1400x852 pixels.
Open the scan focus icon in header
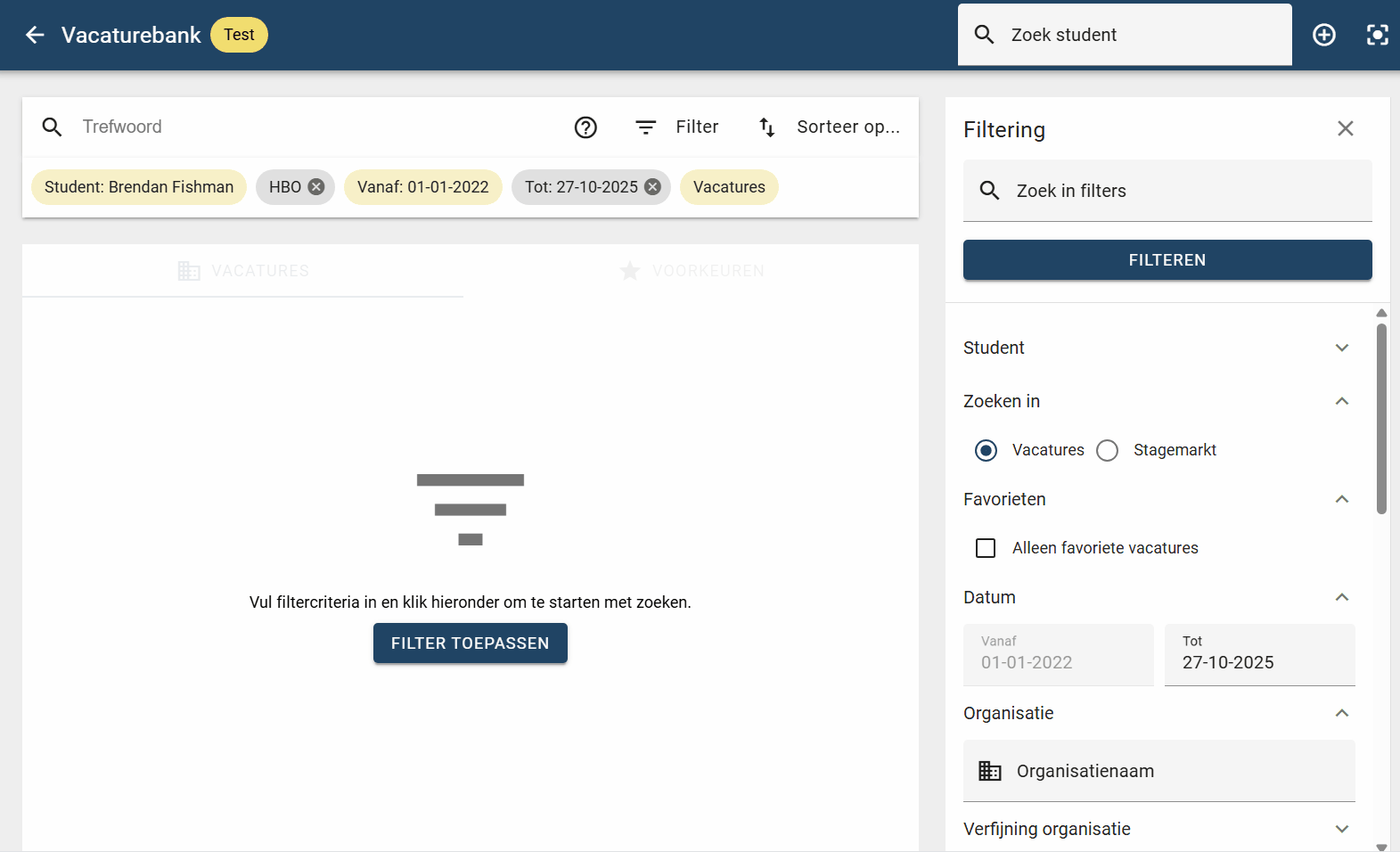(x=1378, y=35)
